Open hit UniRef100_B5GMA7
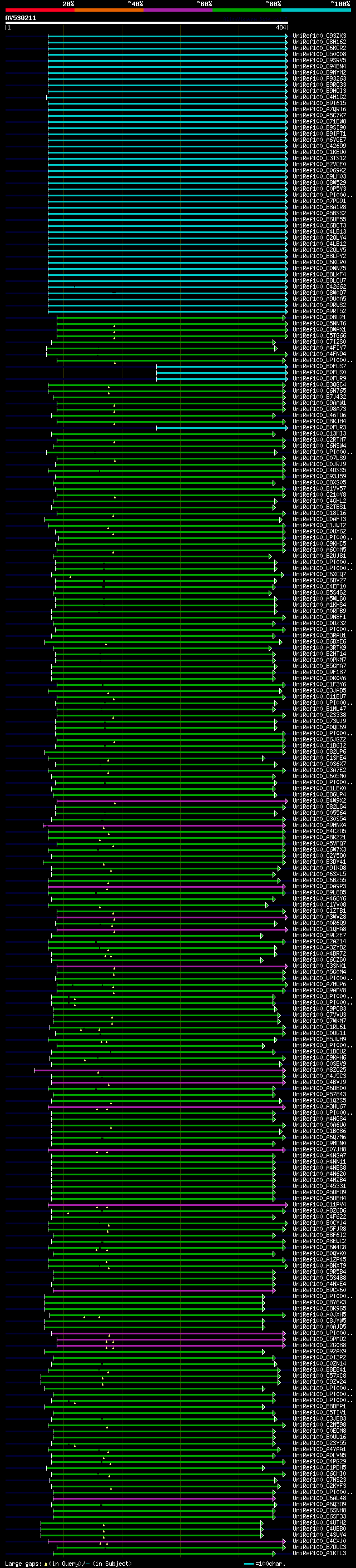 [319, 666]
